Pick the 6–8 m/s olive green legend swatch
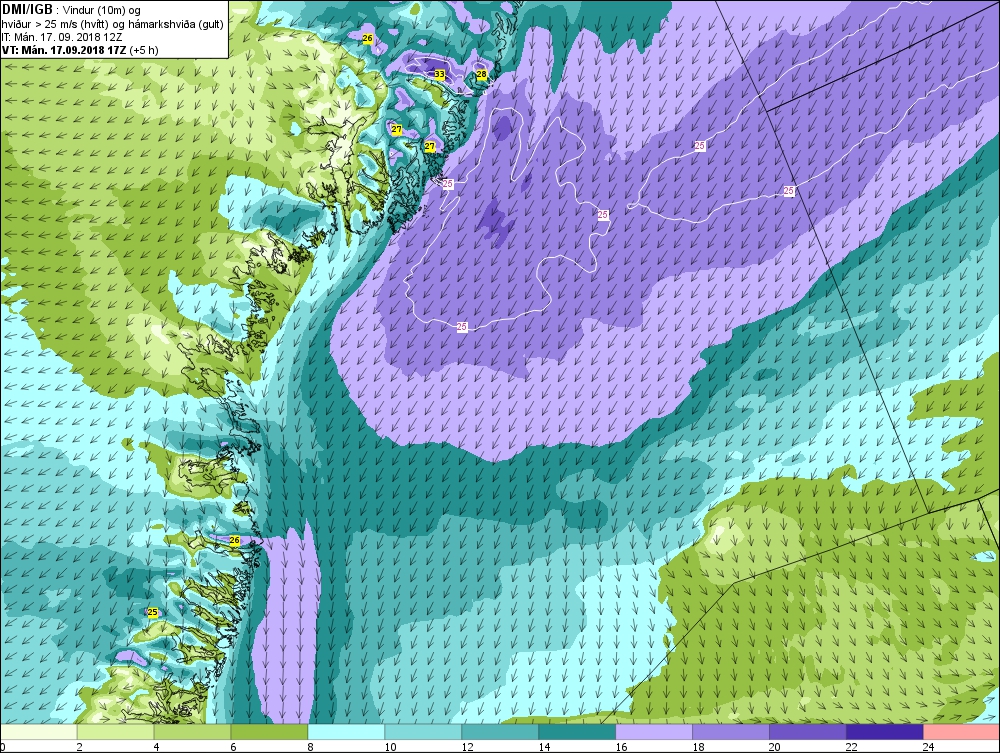The image size is (1000, 753). [269, 731]
